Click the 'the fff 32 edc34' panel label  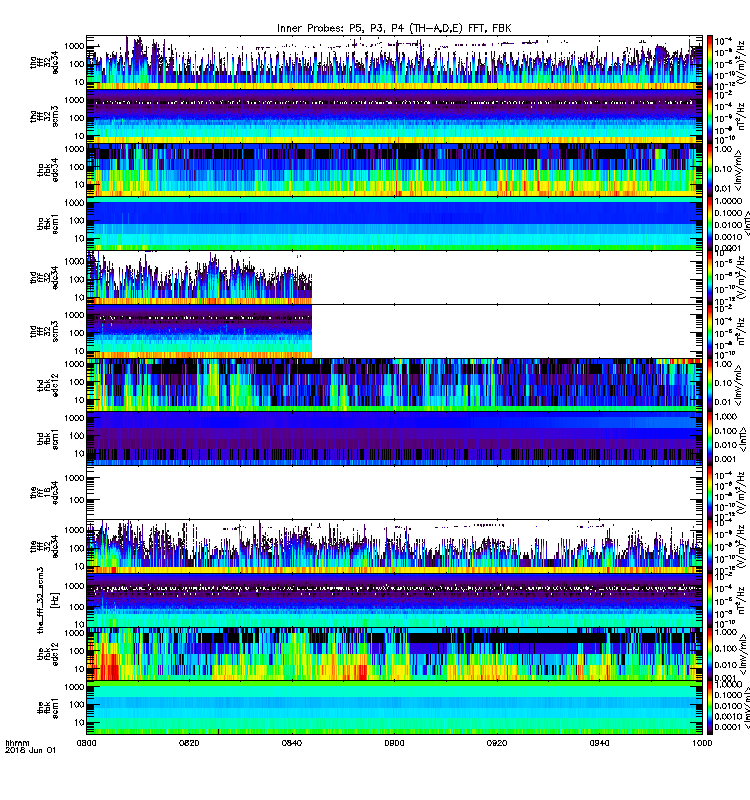44,547
